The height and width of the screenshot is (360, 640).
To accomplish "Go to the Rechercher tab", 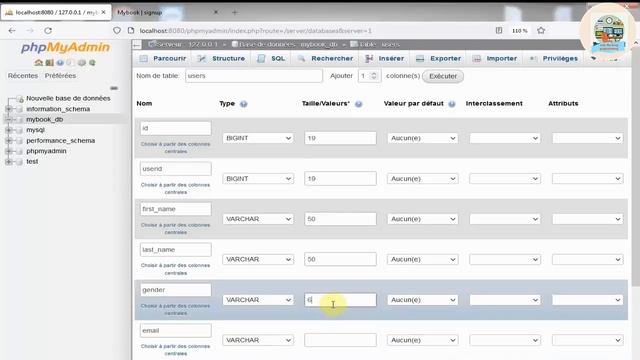I will click(326, 58).
